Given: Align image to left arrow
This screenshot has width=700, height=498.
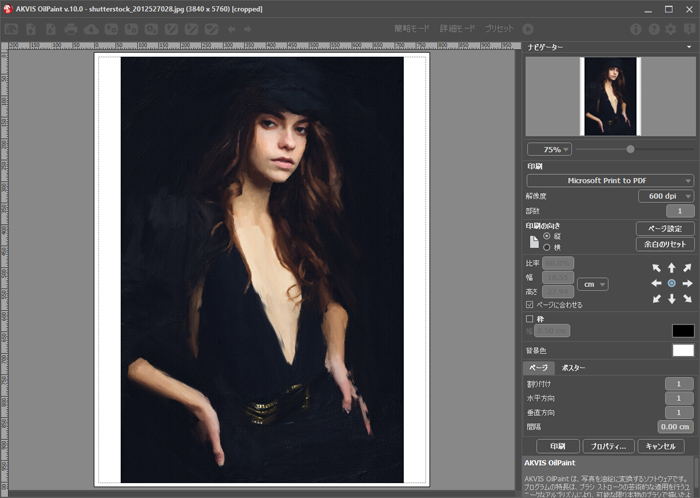Looking at the screenshot, I should tap(656, 283).
